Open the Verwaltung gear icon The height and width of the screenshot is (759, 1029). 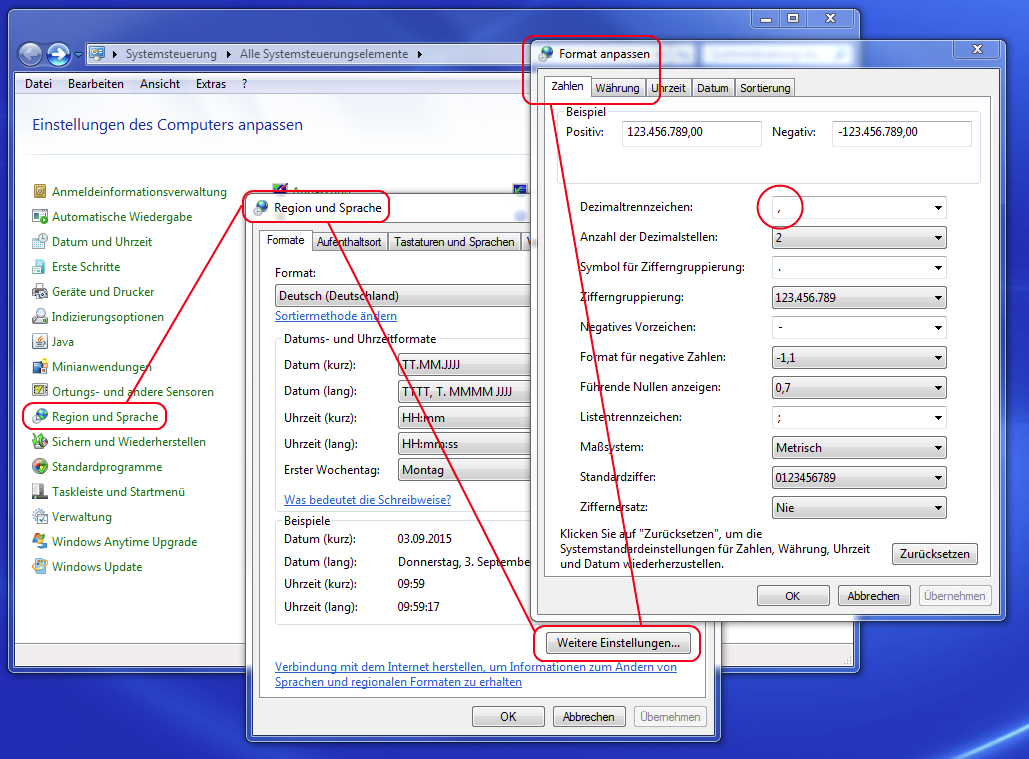point(40,516)
